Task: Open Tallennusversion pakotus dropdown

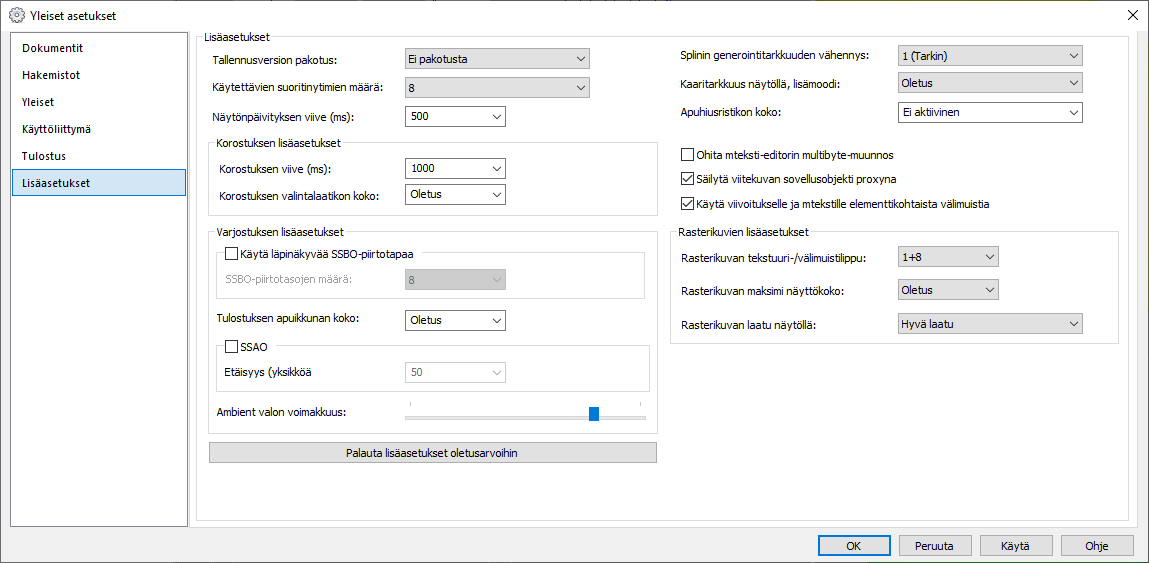Action: (496, 59)
